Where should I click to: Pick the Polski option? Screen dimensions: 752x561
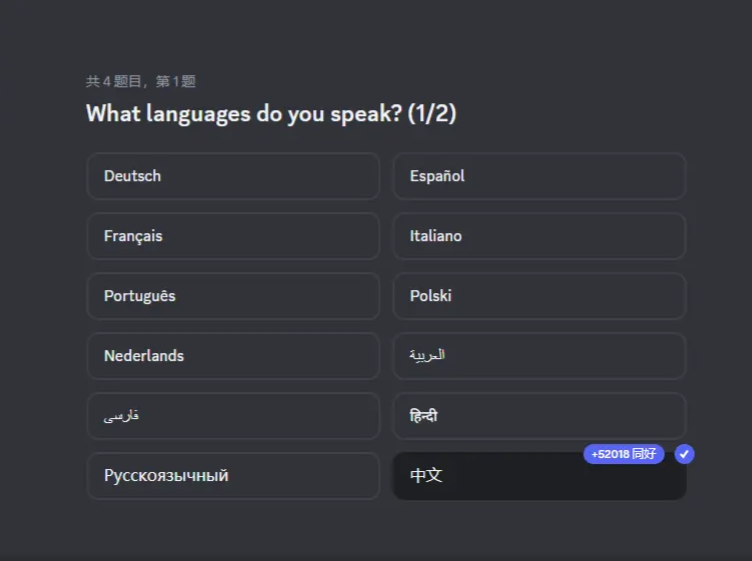pyautogui.click(x=540, y=296)
